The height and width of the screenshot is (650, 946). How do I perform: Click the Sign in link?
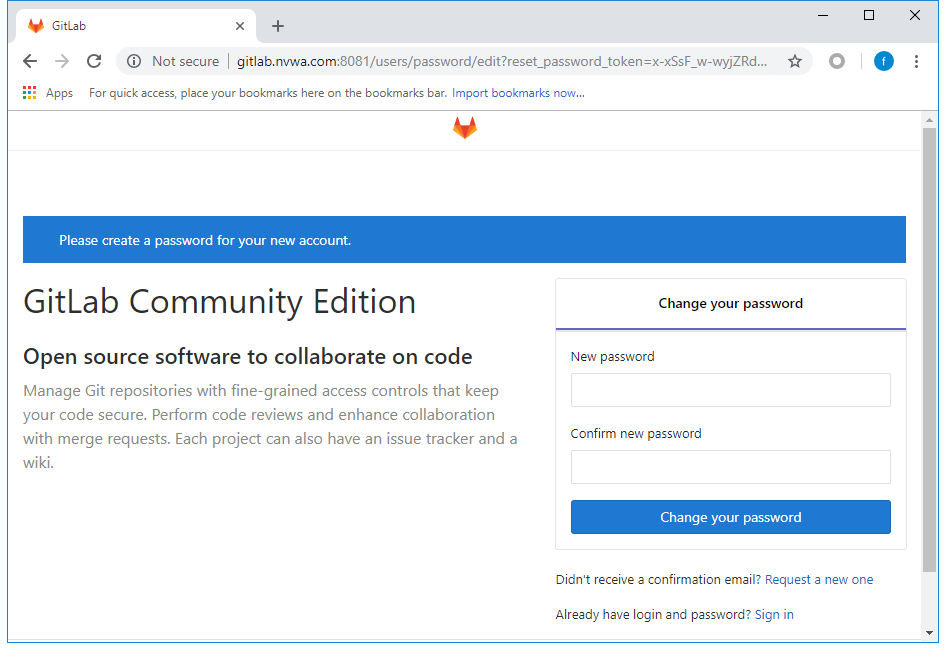[x=774, y=614]
